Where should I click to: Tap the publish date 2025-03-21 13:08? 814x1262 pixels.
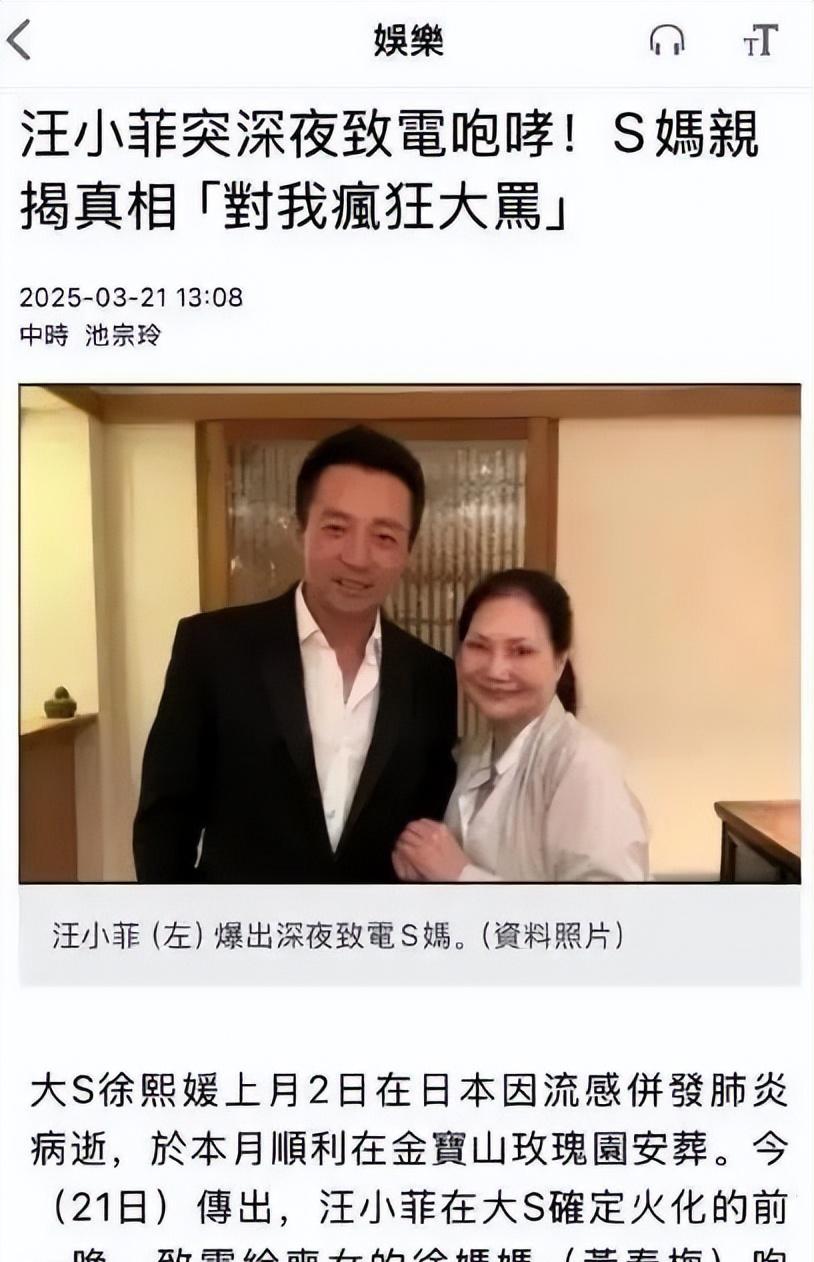click(x=131, y=297)
